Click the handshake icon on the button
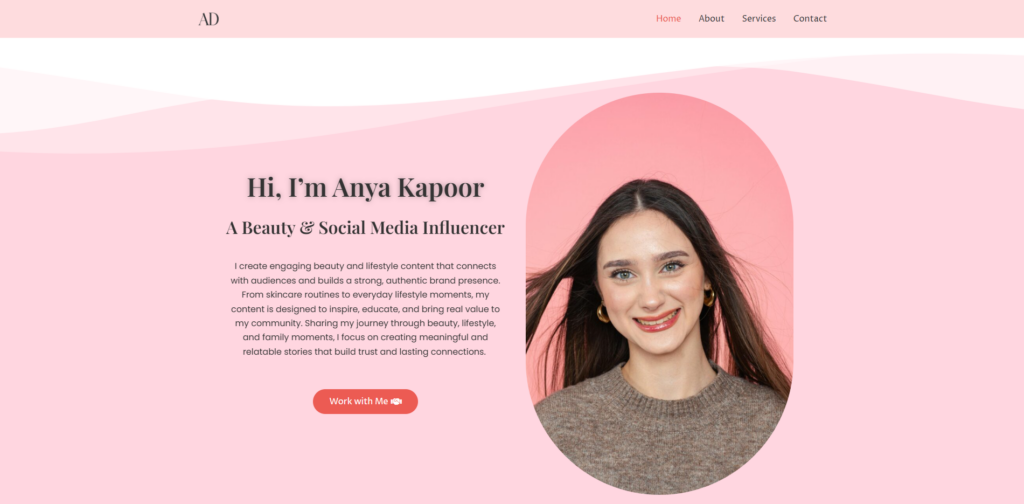 (396, 401)
